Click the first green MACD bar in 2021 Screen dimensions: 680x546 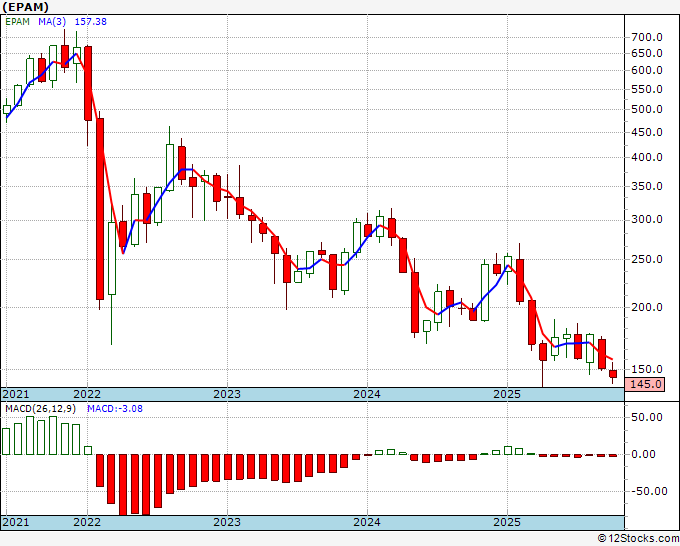point(6,441)
